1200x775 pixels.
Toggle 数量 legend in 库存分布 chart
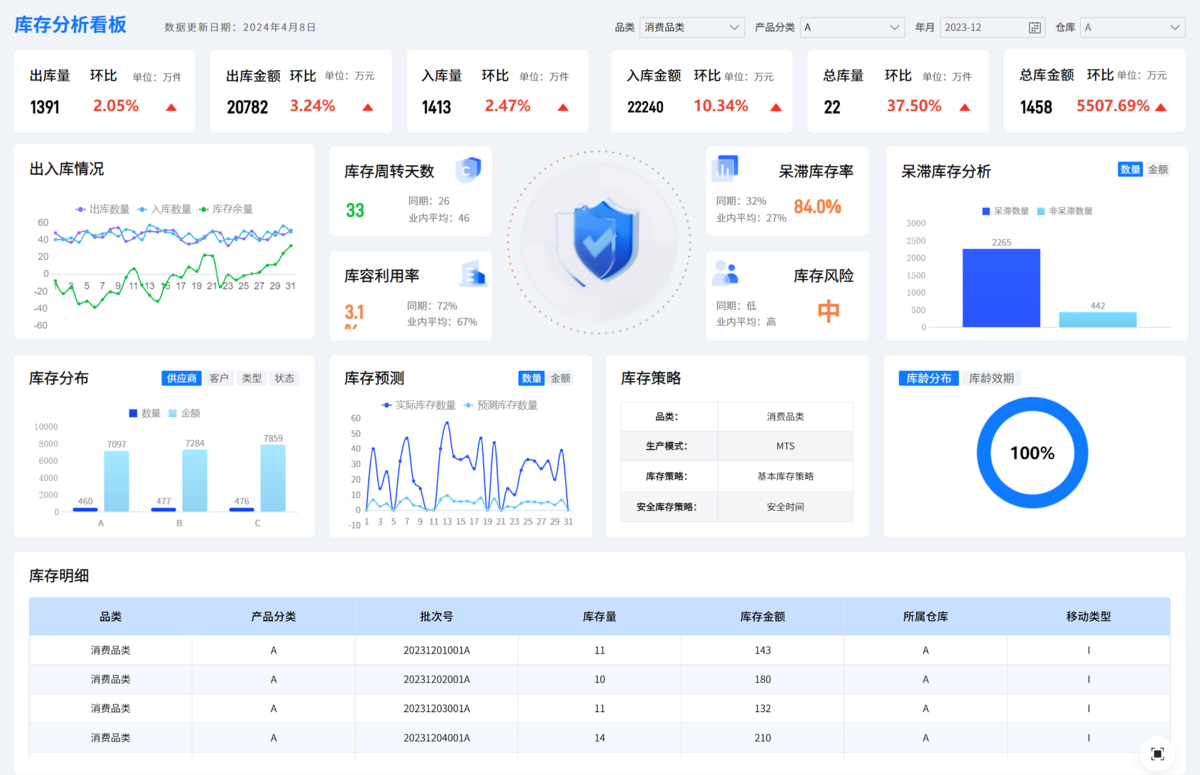click(144, 413)
